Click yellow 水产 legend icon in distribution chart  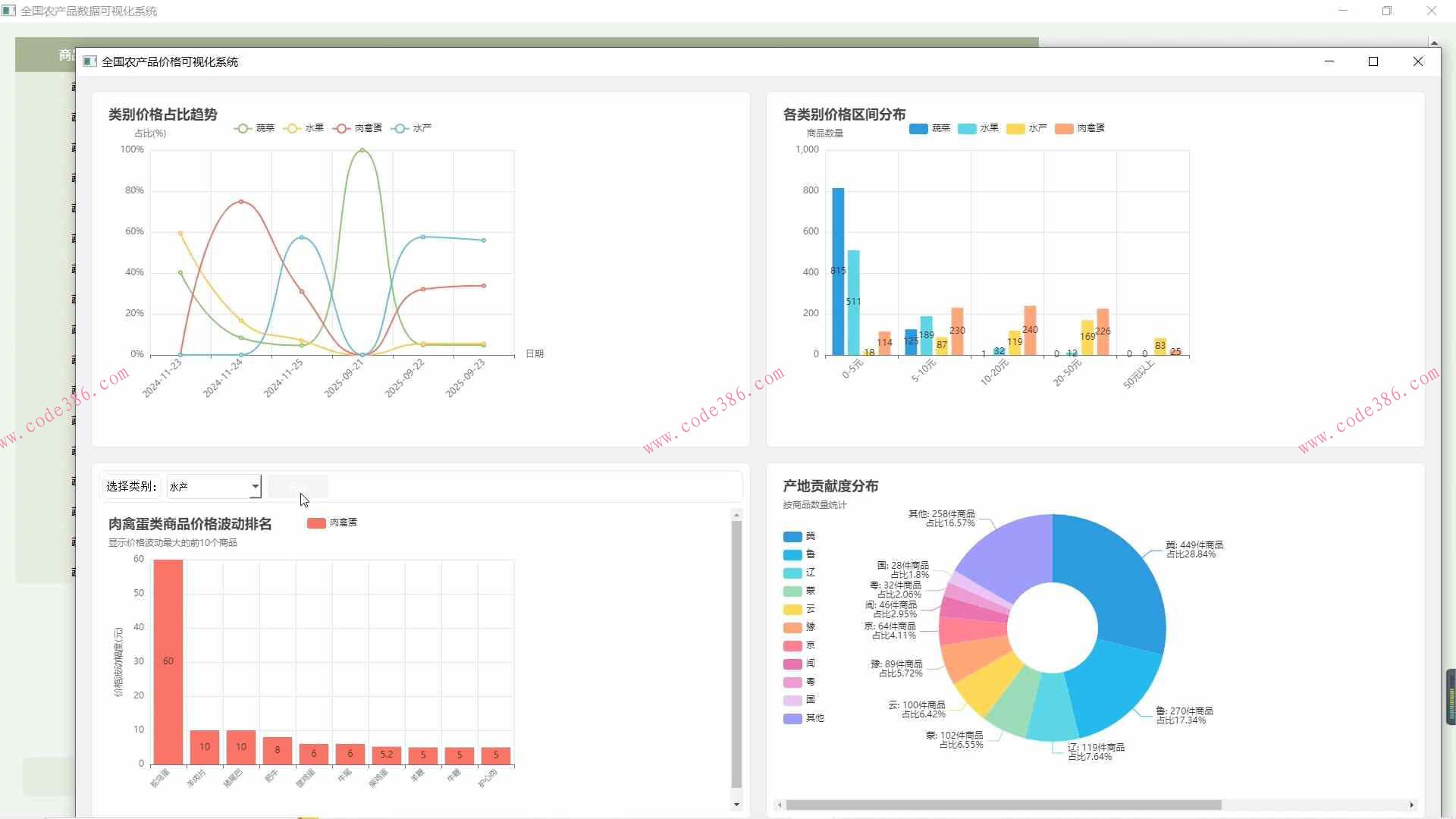point(1015,129)
